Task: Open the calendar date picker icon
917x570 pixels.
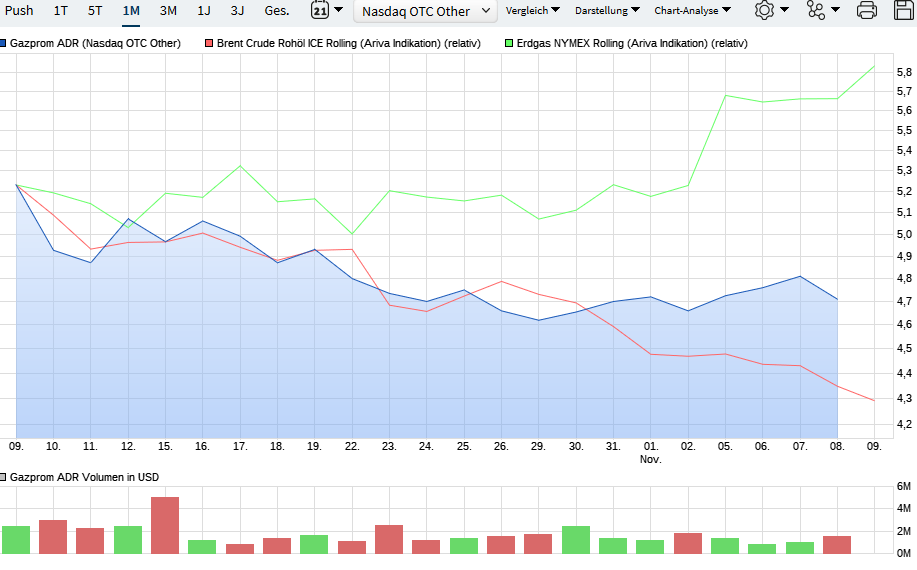Action: click(x=319, y=10)
